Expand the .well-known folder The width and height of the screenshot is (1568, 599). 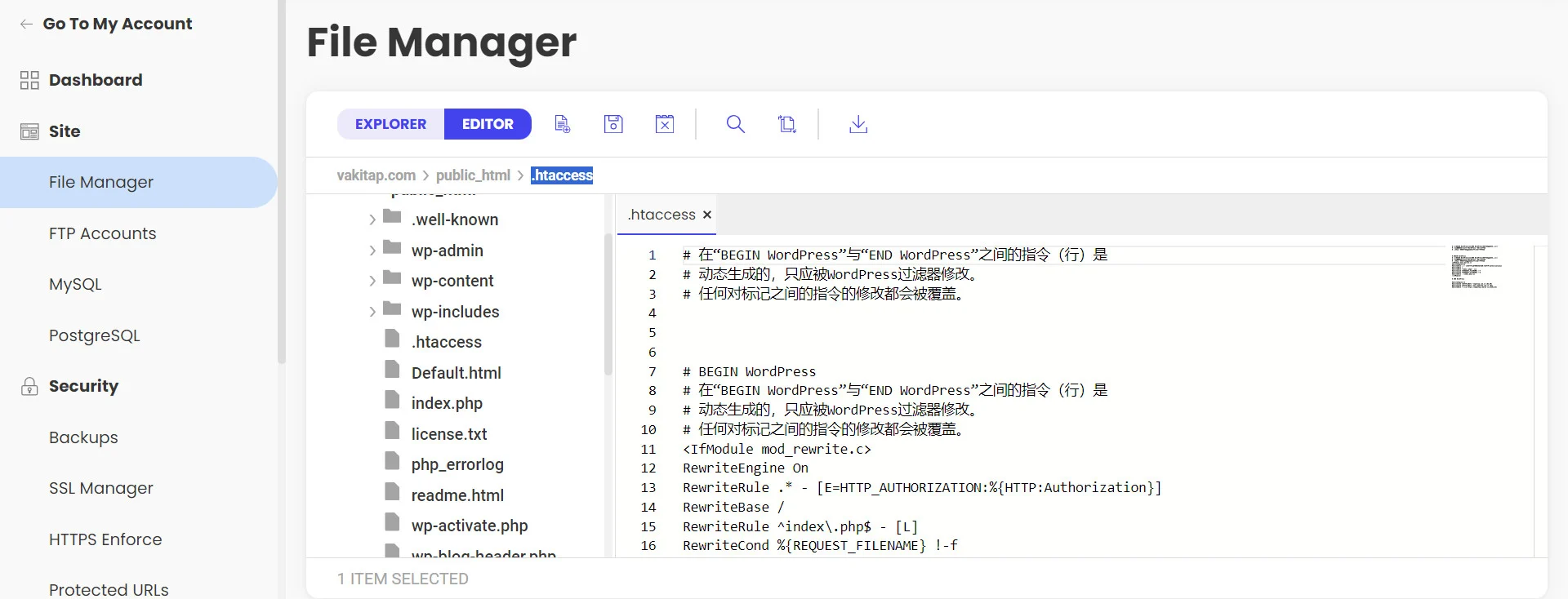[372, 220]
